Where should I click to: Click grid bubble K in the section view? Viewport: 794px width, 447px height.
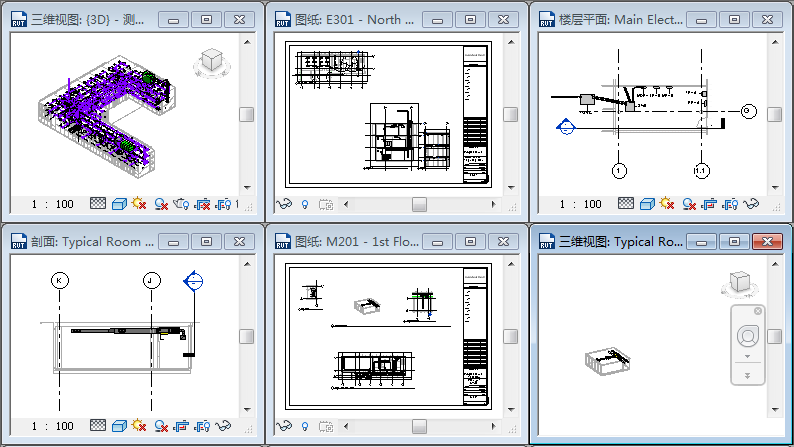(60, 281)
